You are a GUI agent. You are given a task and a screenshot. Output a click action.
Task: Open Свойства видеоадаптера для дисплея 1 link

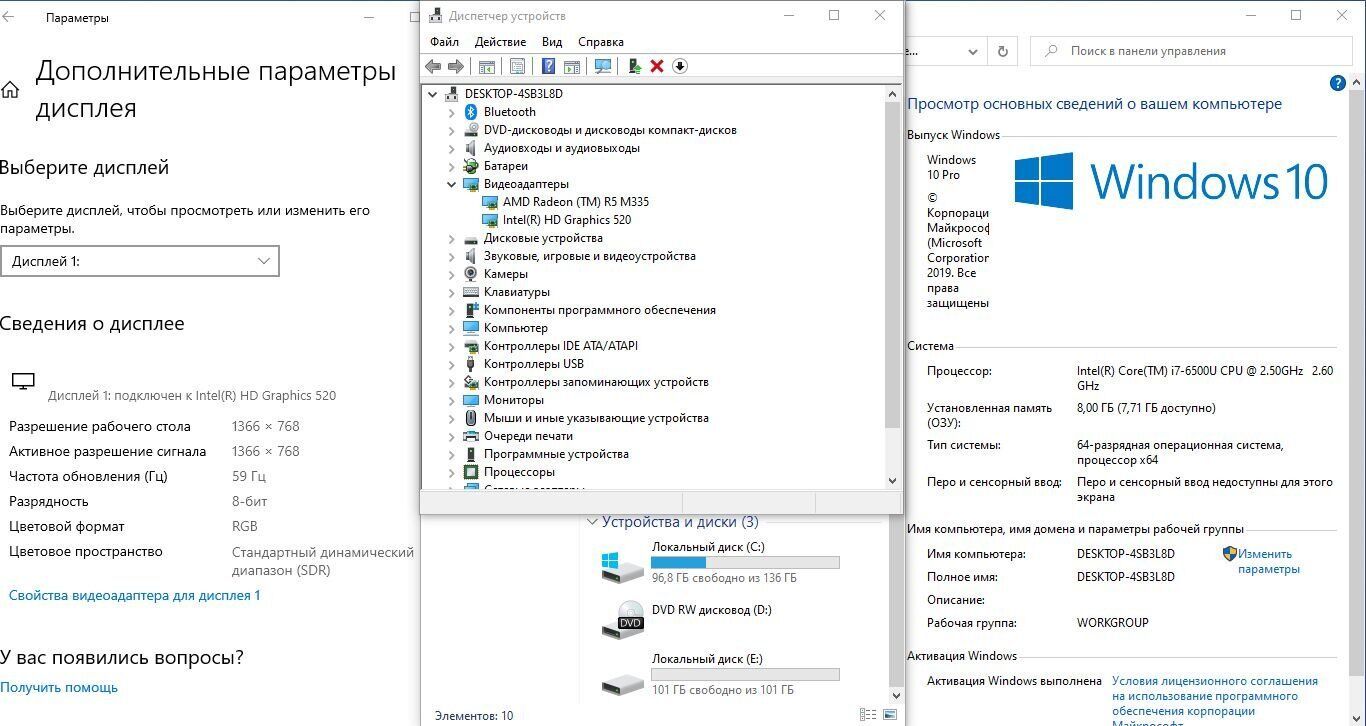134,595
